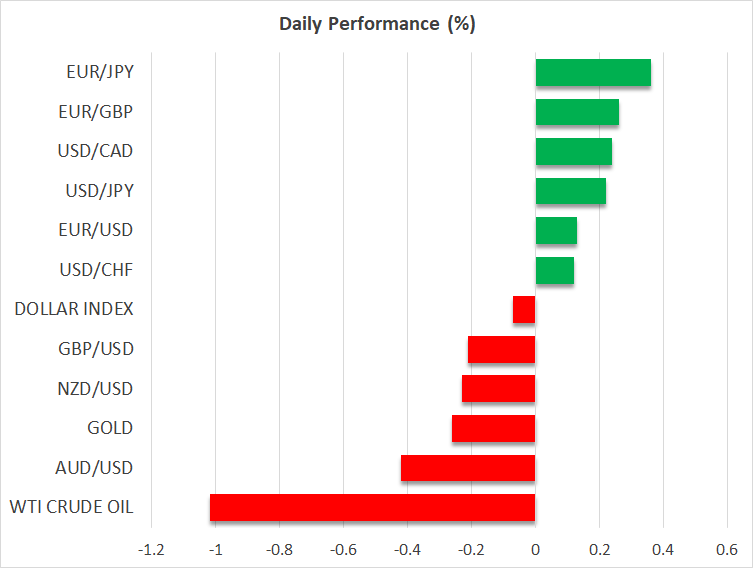Select the long WTI CRUDE OIL bar

click(x=373, y=508)
